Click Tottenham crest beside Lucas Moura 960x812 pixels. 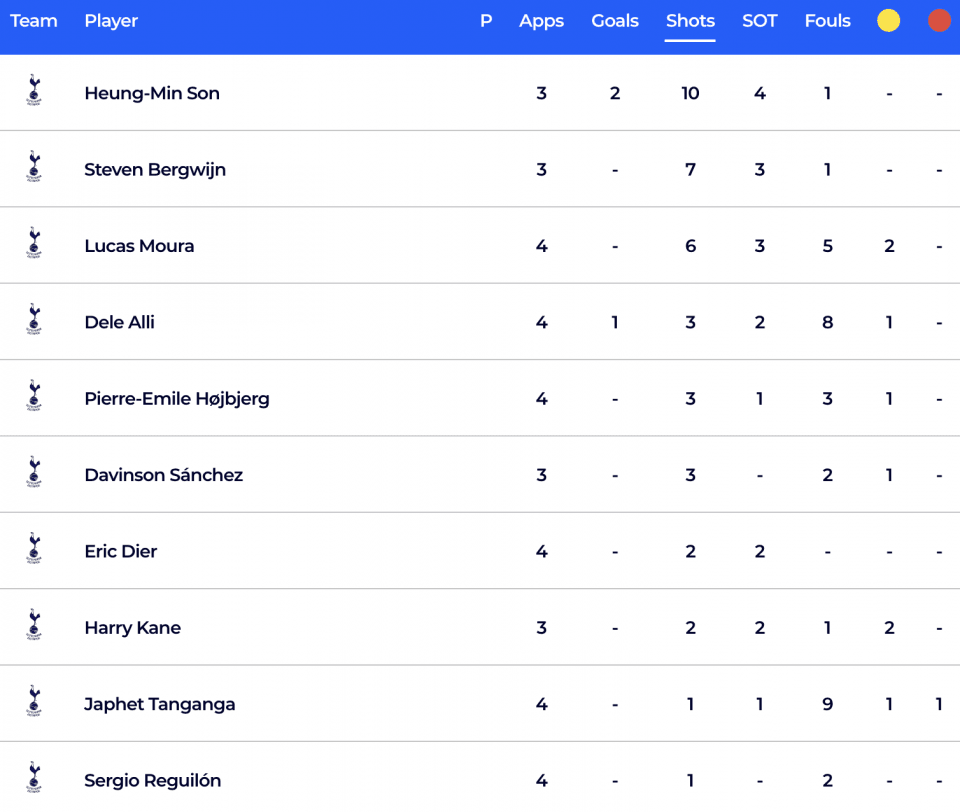34,243
